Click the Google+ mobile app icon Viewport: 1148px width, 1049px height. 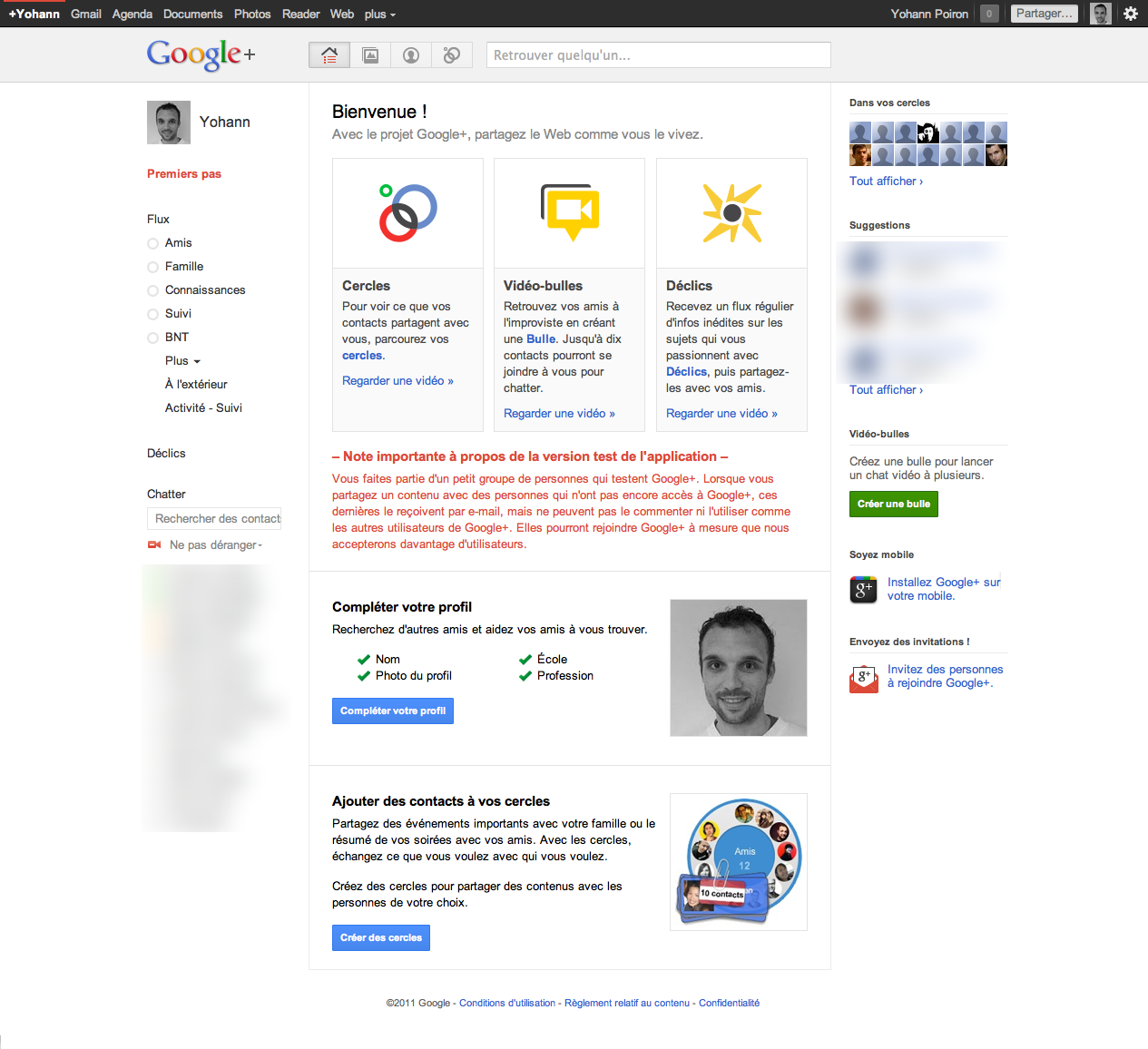pyautogui.click(x=864, y=590)
